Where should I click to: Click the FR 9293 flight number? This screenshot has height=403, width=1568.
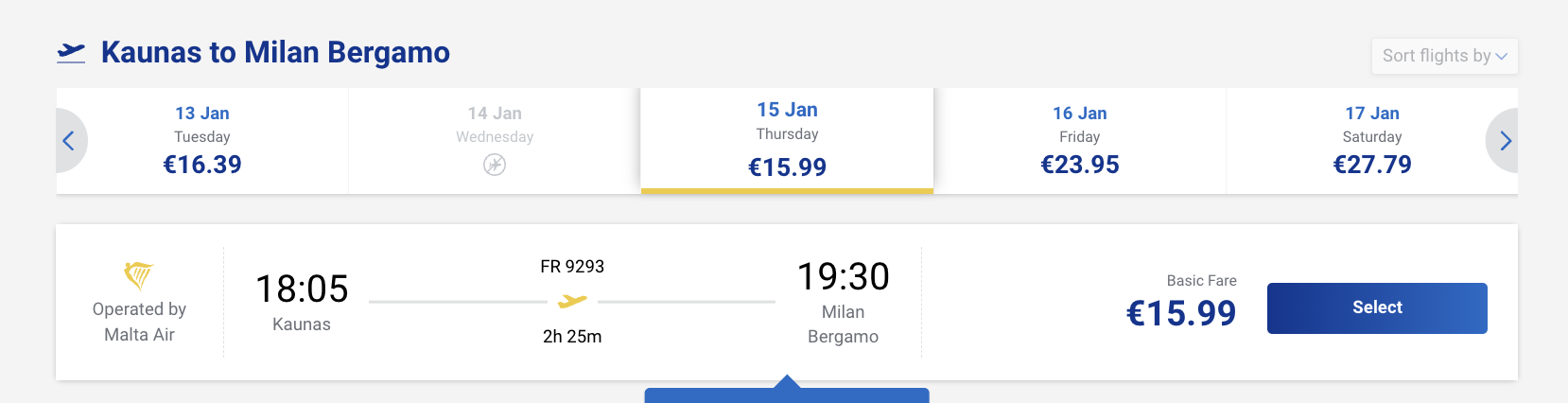coord(572,267)
